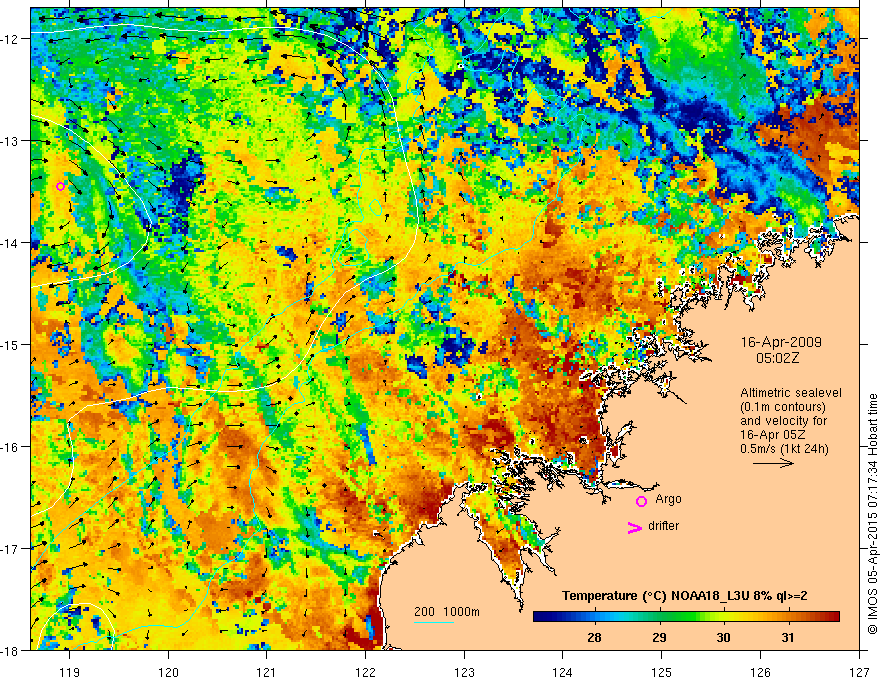
Task: Click the 'and velocity for' caption line
Action: (x=783, y=421)
